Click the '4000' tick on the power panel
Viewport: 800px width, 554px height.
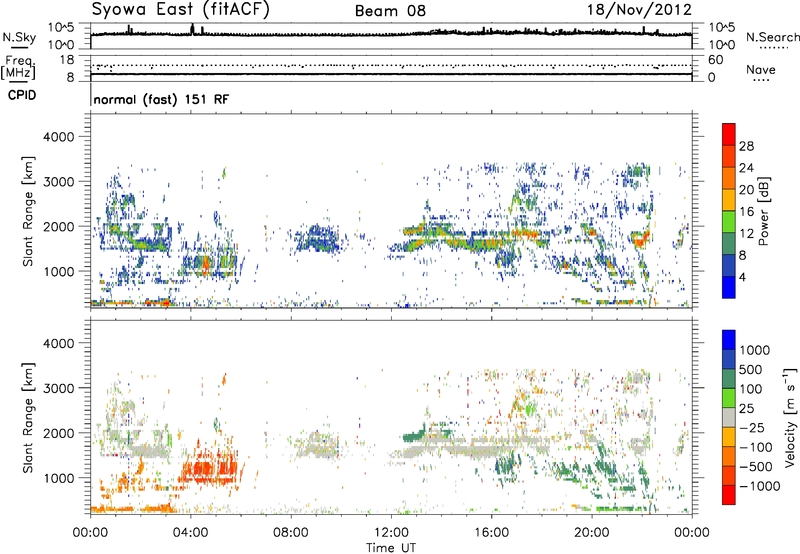click(58, 137)
